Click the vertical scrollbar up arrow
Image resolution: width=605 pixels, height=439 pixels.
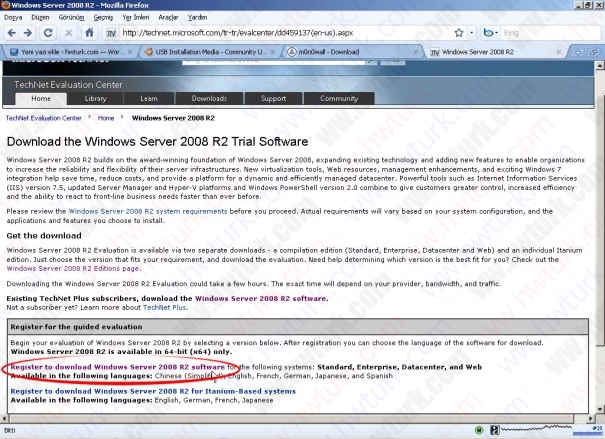(600, 66)
